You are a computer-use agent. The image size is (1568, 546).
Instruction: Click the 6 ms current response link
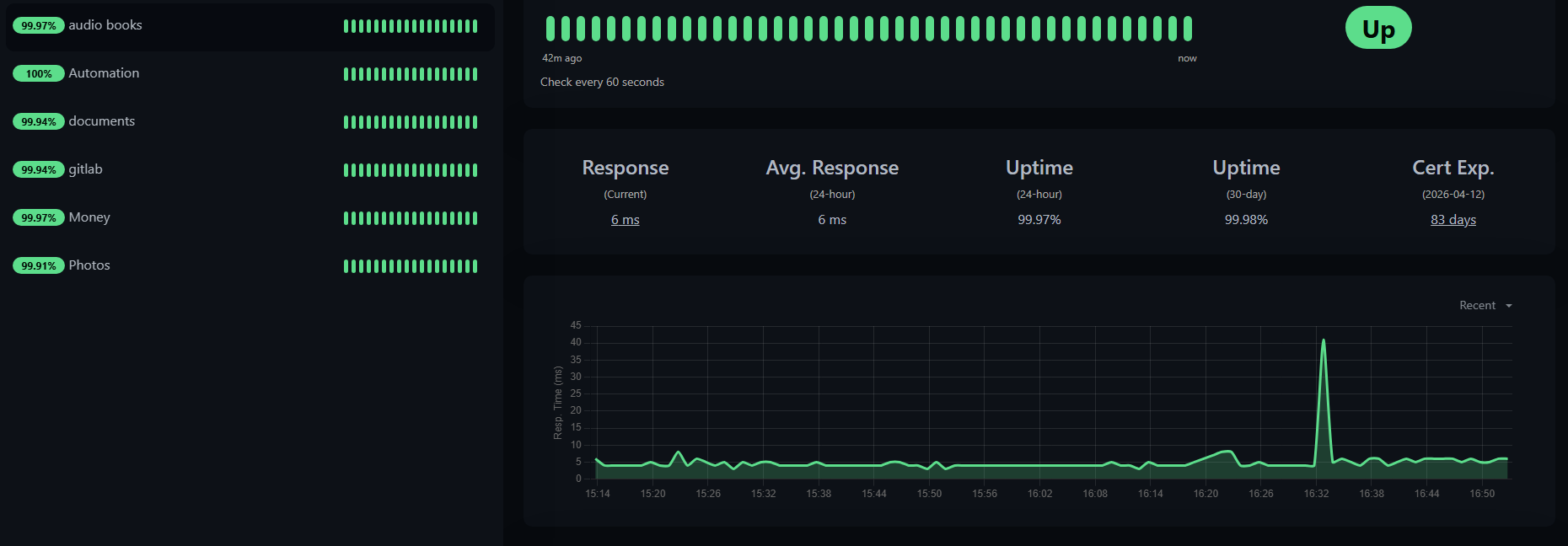625,220
